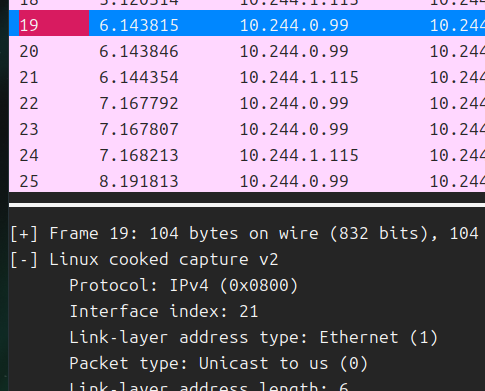Viewport: 485px width, 391px height.
Task: Select the Protocol: IPv4 (0x0800) field
Action: pos(183,286)
